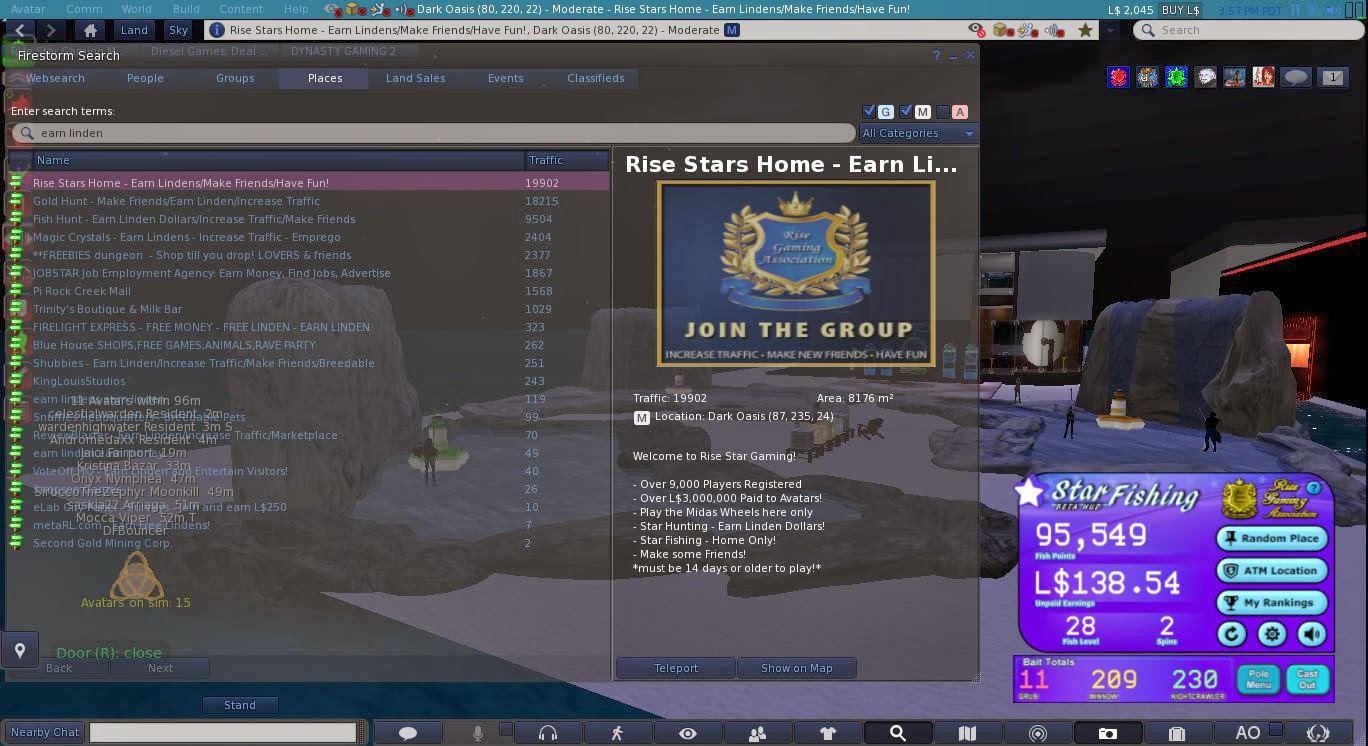Open the Build menu
Viewport: 1368px width, 746px height.
point(186,9)
